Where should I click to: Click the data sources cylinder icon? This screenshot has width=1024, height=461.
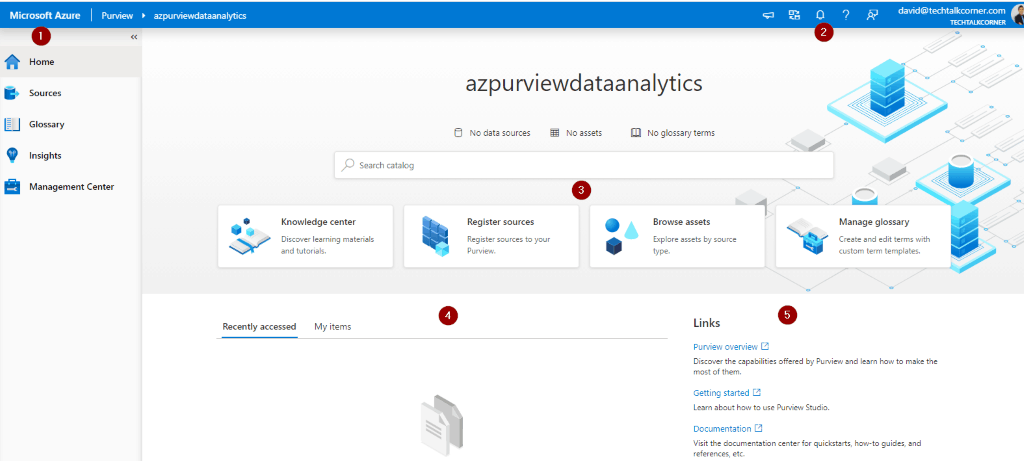[458, 133]
